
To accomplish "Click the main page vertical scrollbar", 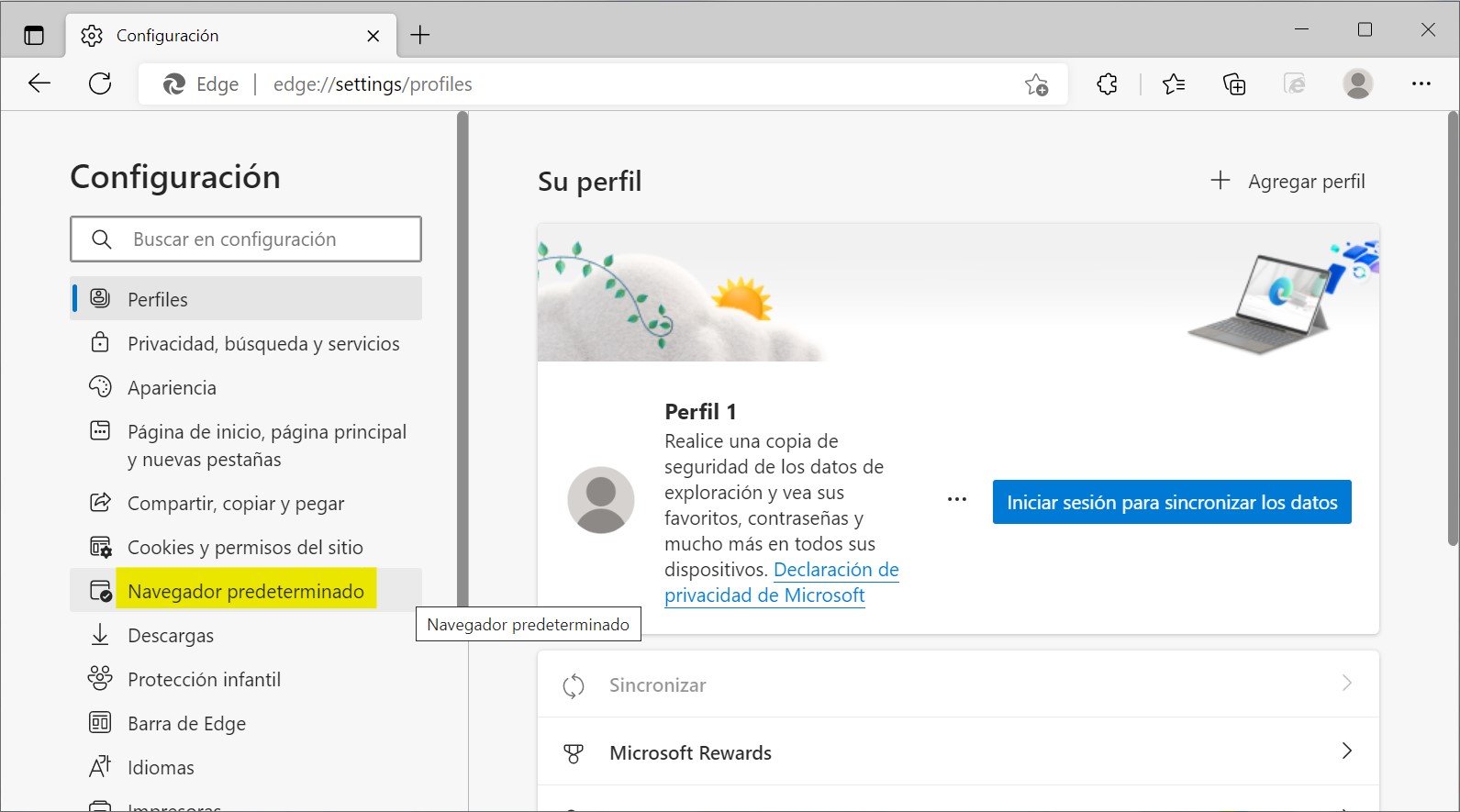I will click(1453, 328).
